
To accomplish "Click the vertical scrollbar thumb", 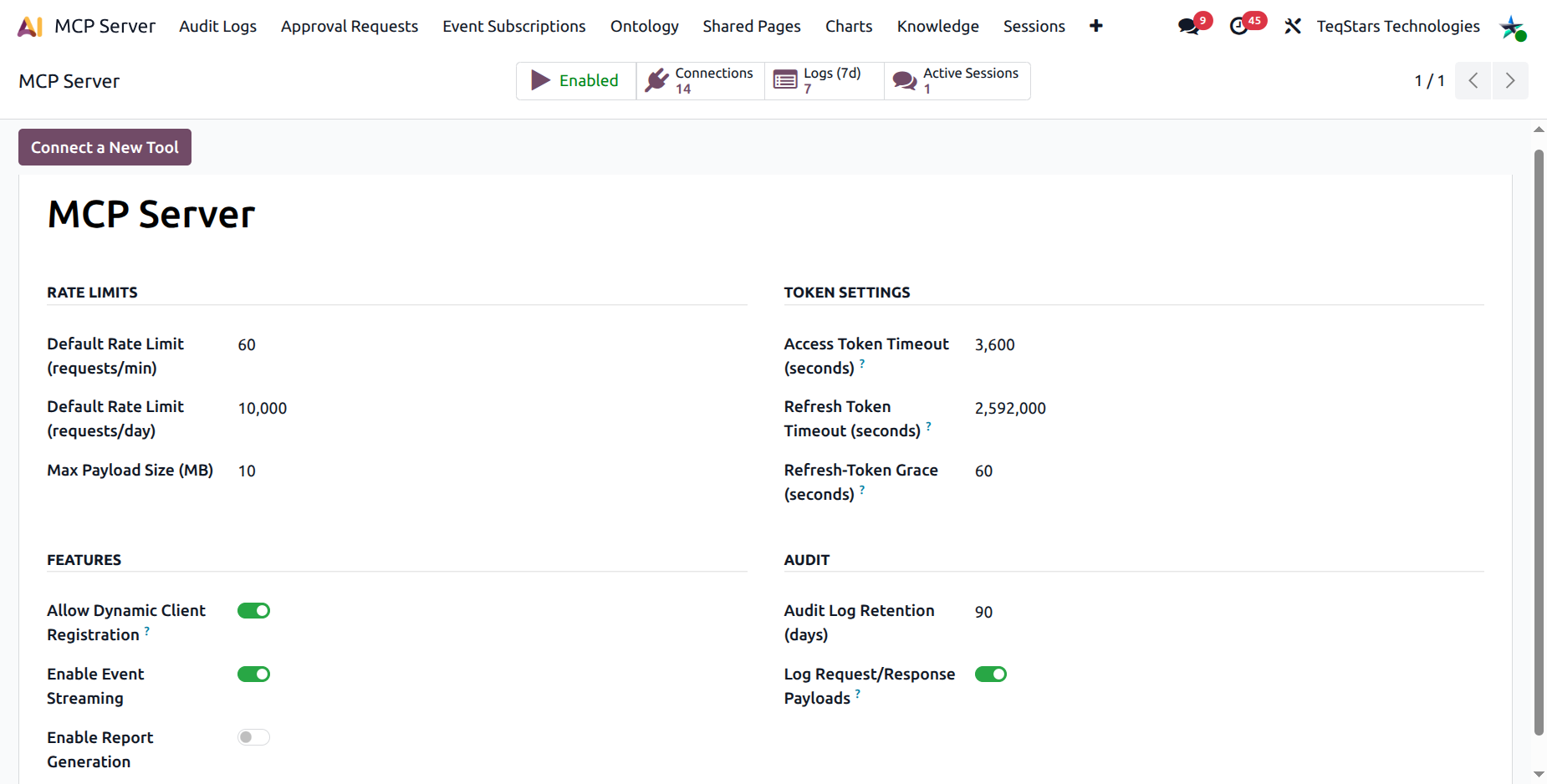I will [1539, 442].
